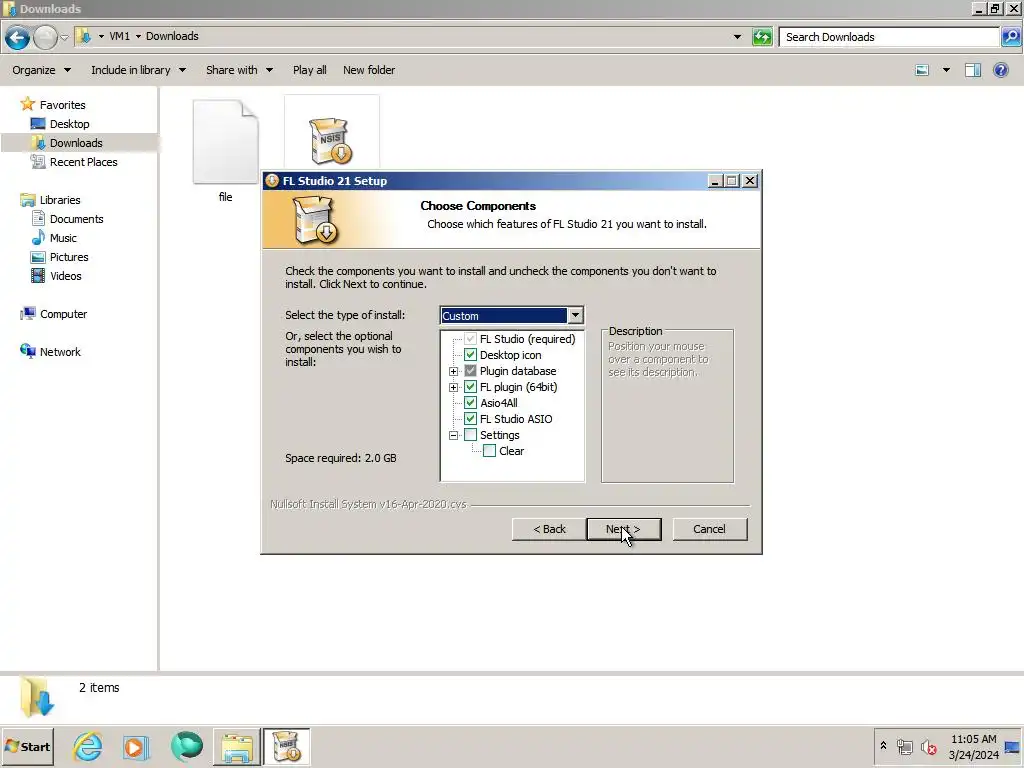This screenshot has height=768, width=1024.
Task: Open the green round app on taskbar
Action: pos(187,746)
